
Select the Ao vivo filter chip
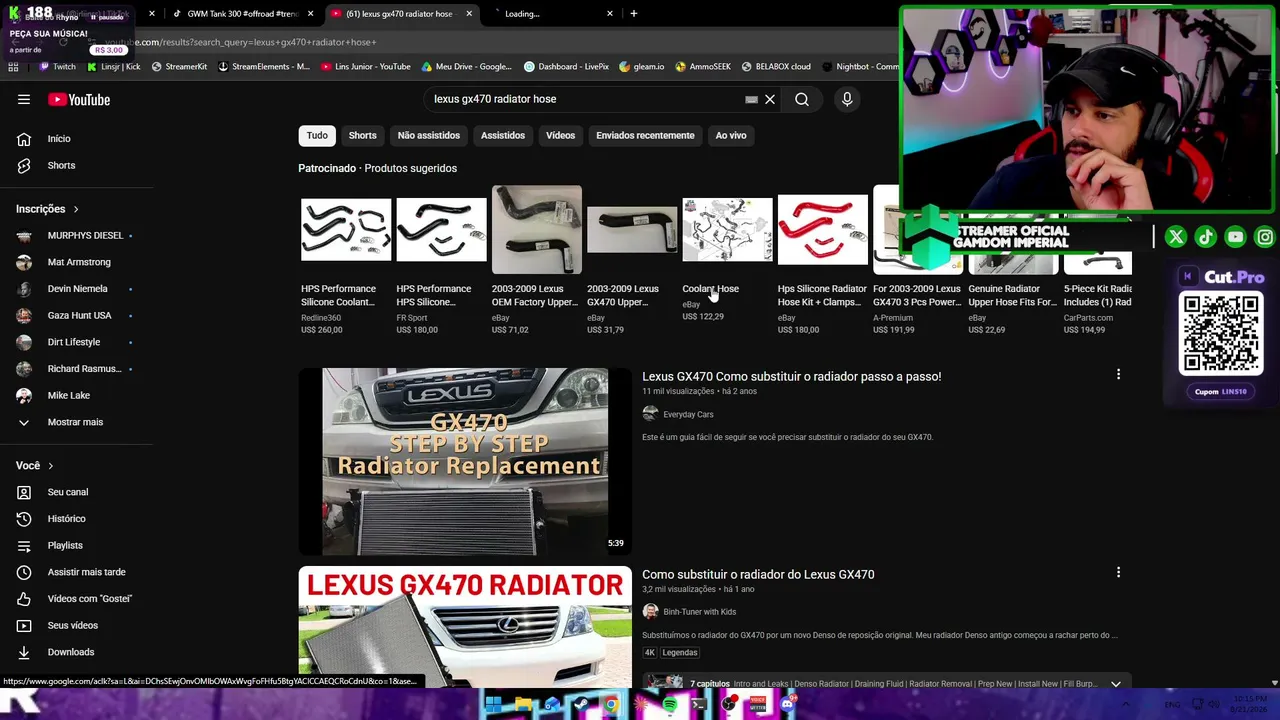tap(731, 135)
